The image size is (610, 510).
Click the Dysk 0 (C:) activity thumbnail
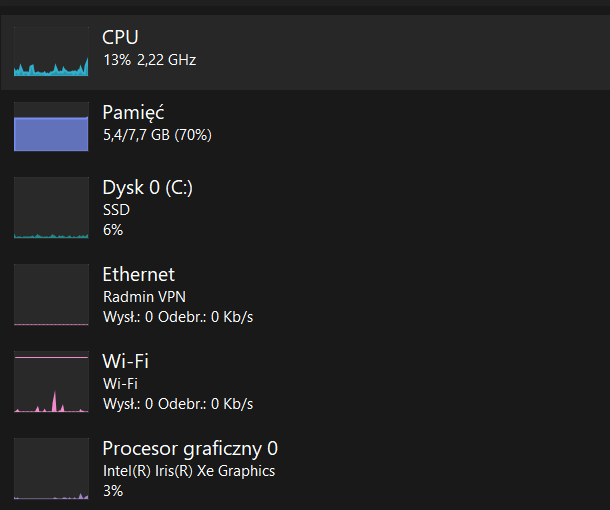pos(51,208)
